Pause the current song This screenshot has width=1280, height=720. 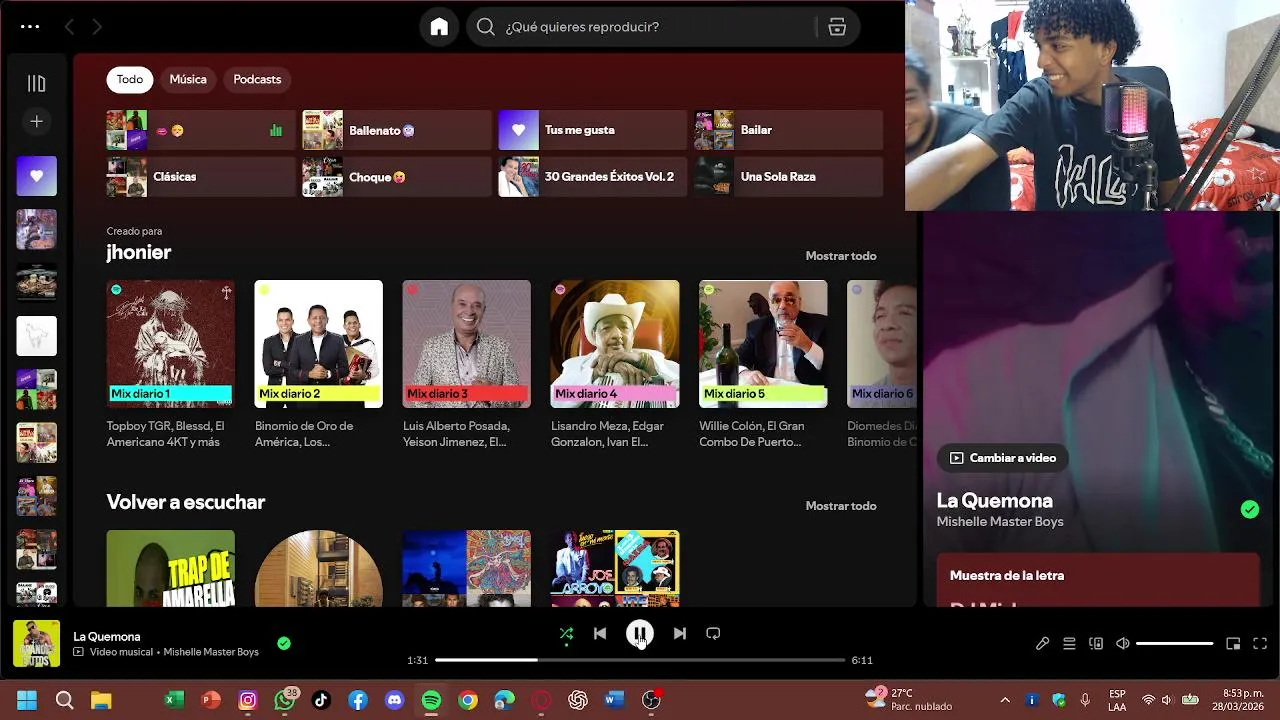(640, 633)
